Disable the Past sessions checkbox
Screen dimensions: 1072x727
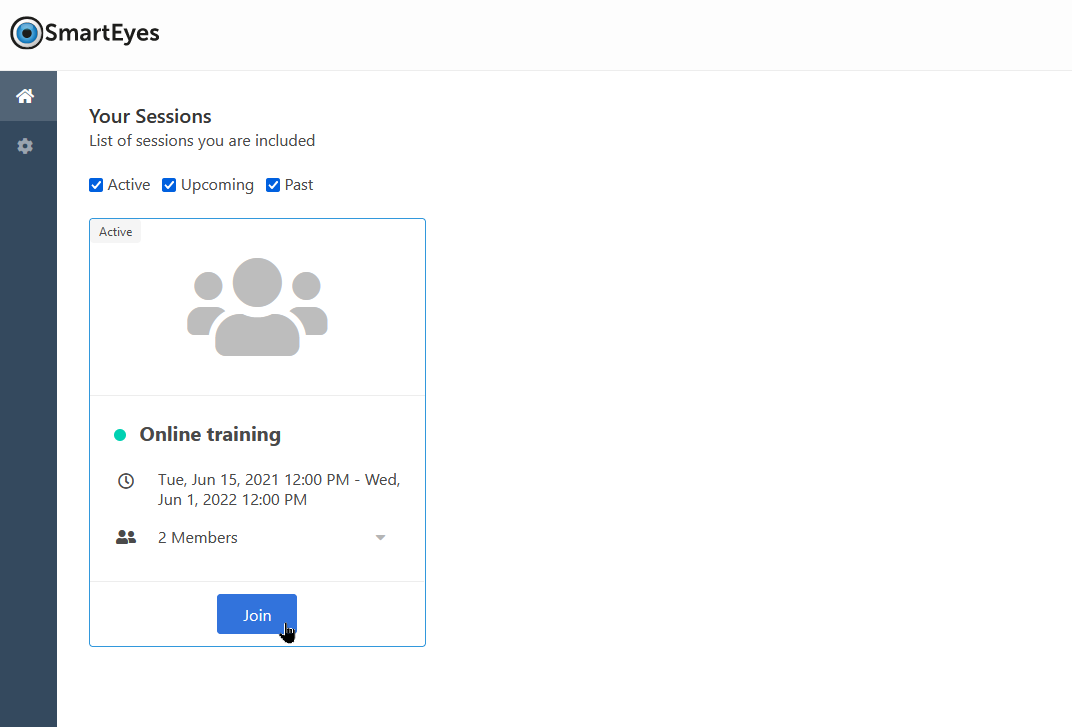coord(273,185)
